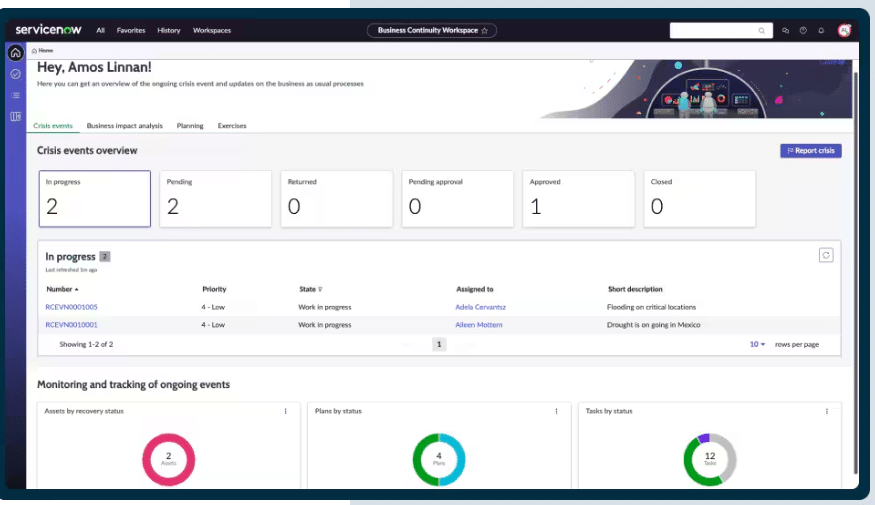
Task: Sort by the Priority column header
Action: pos(214,289)
